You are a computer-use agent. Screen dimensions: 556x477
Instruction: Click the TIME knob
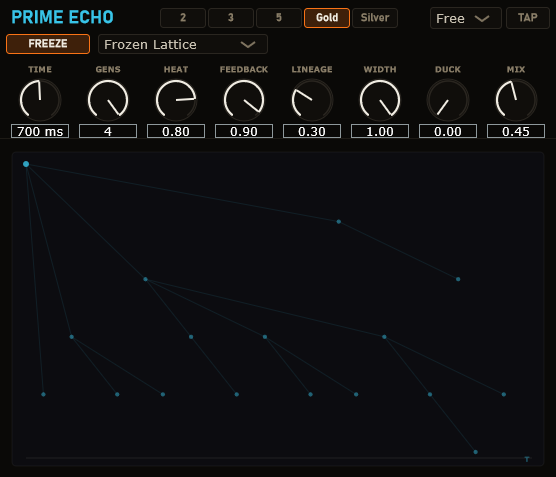click(x=40, y=100)
